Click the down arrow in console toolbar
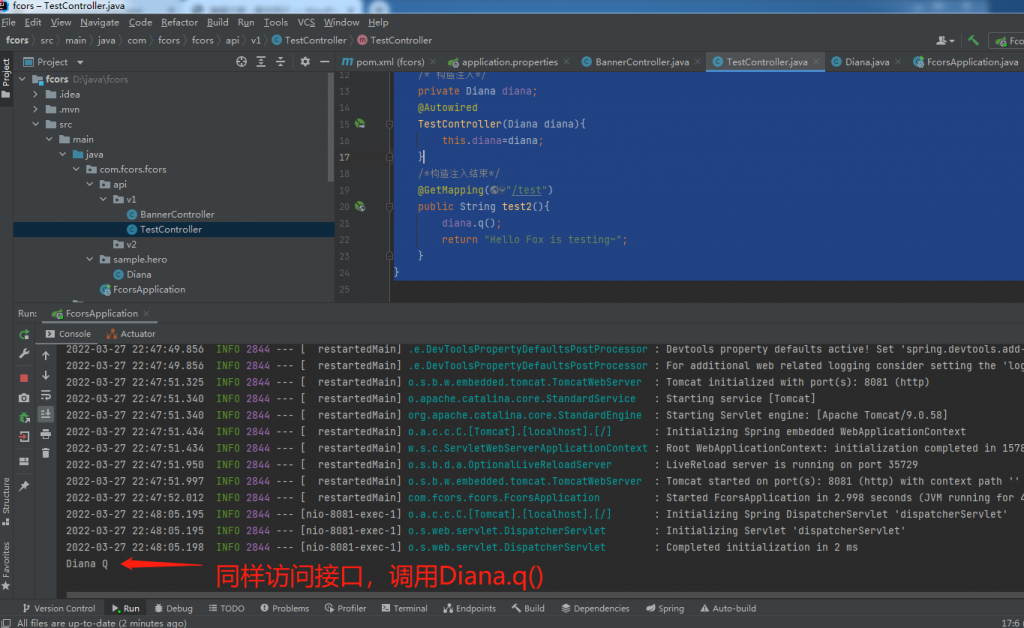Image resolution: width=1024 pixels, height=628 pixels. click(46, 375)
